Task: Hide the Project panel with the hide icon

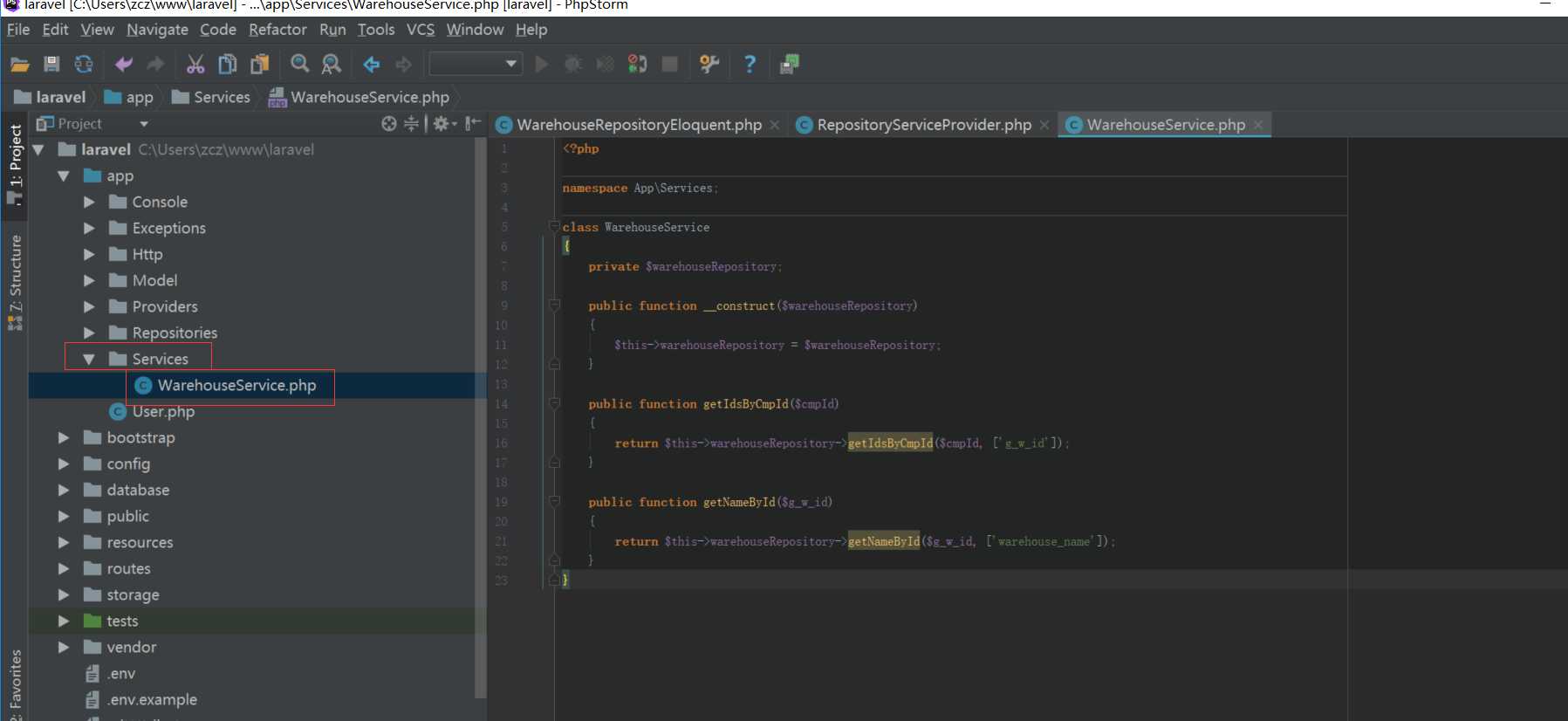Action: (472, 124)
